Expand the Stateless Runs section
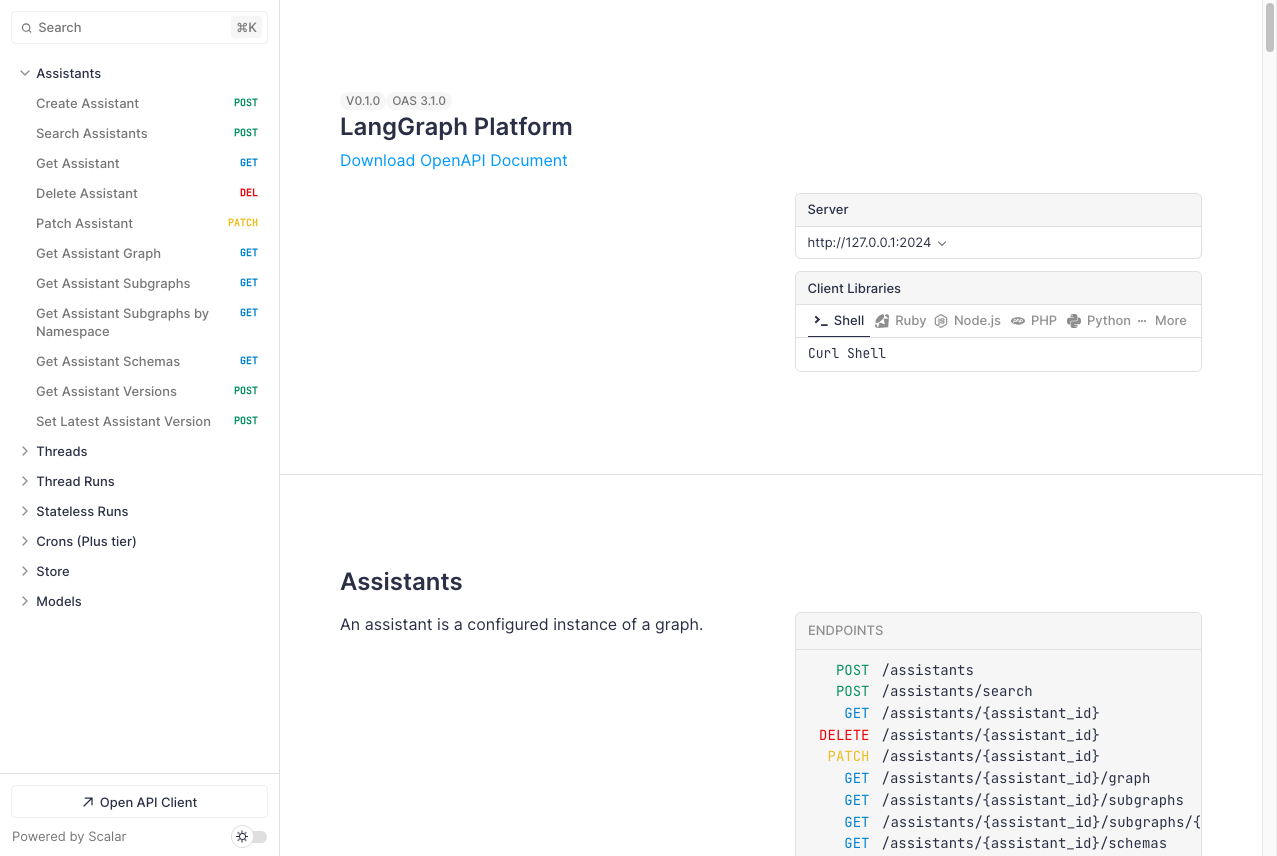 point(25,511)
